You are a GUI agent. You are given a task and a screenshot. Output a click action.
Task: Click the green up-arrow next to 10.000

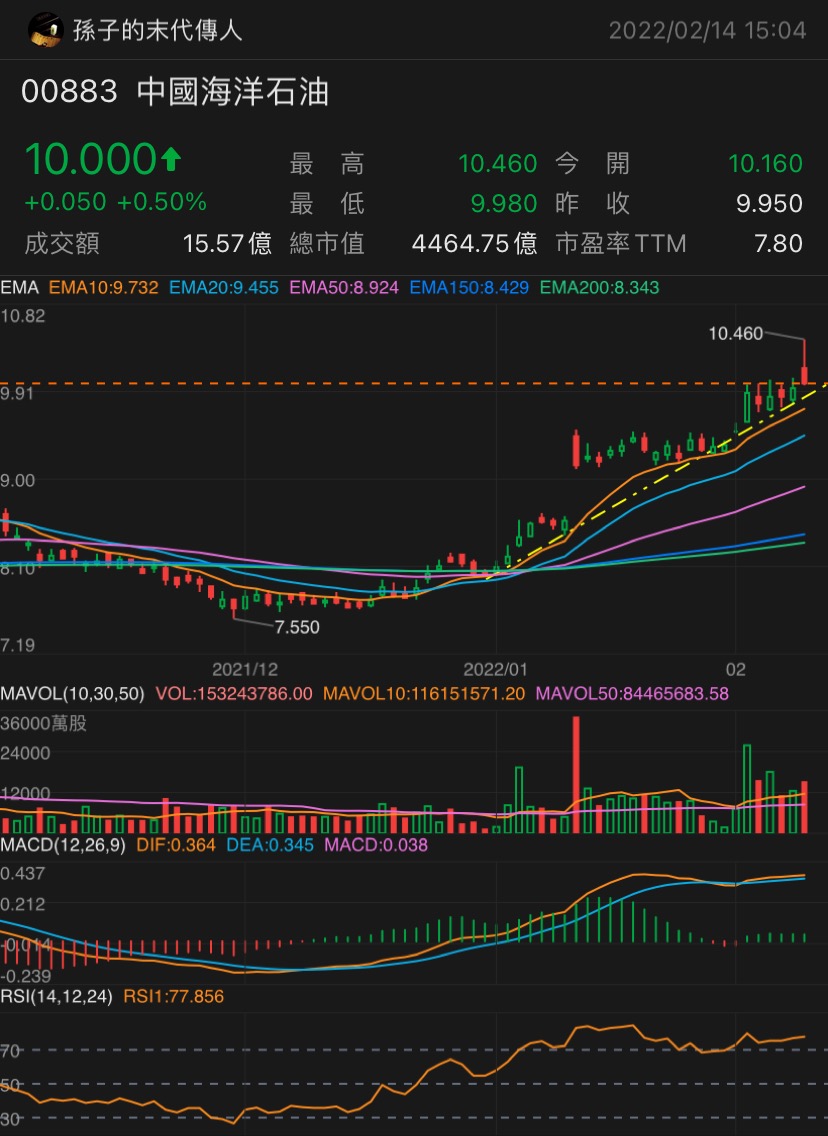[x=171, y=159]
